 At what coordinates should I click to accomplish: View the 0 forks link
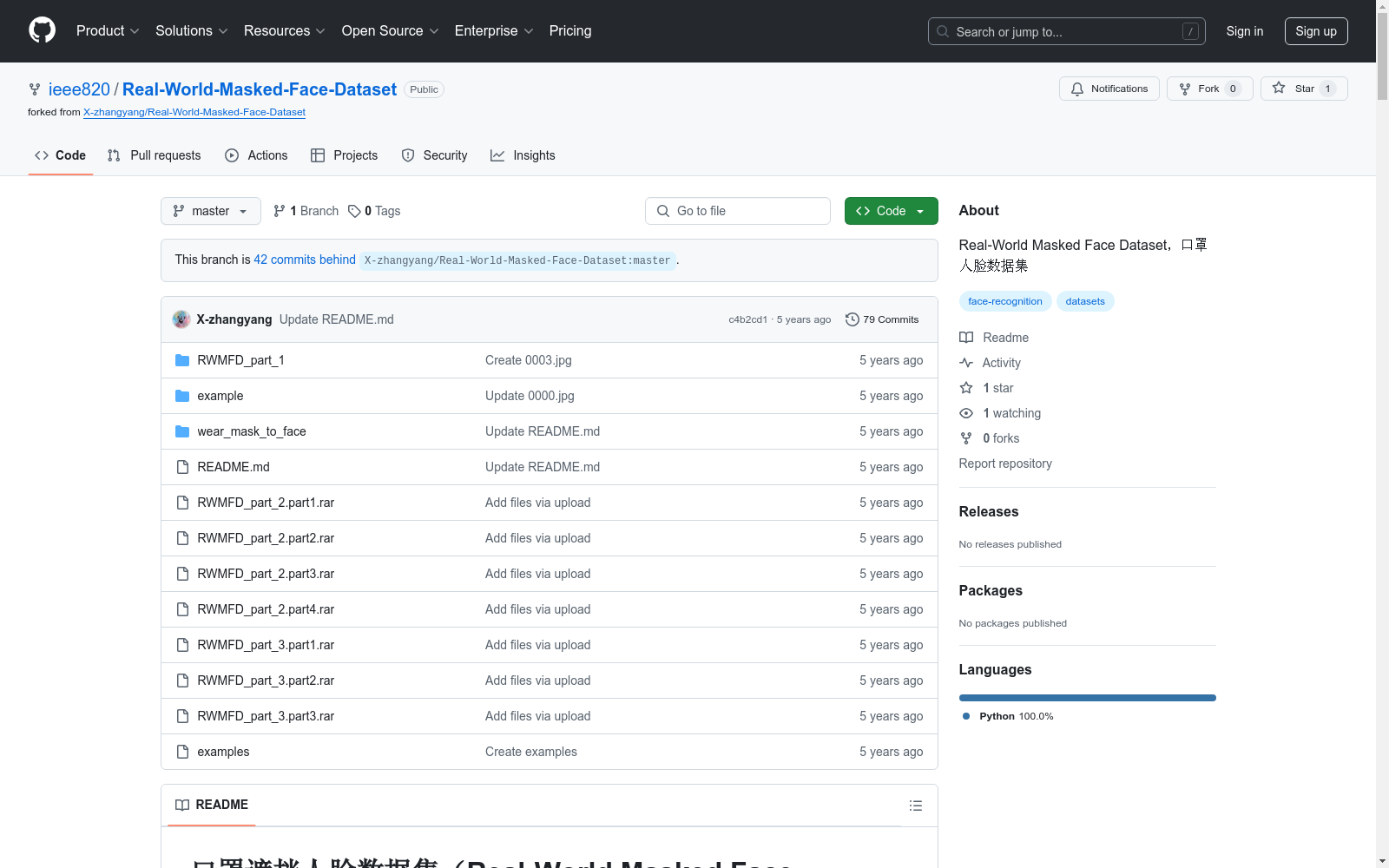click(990, 438)
